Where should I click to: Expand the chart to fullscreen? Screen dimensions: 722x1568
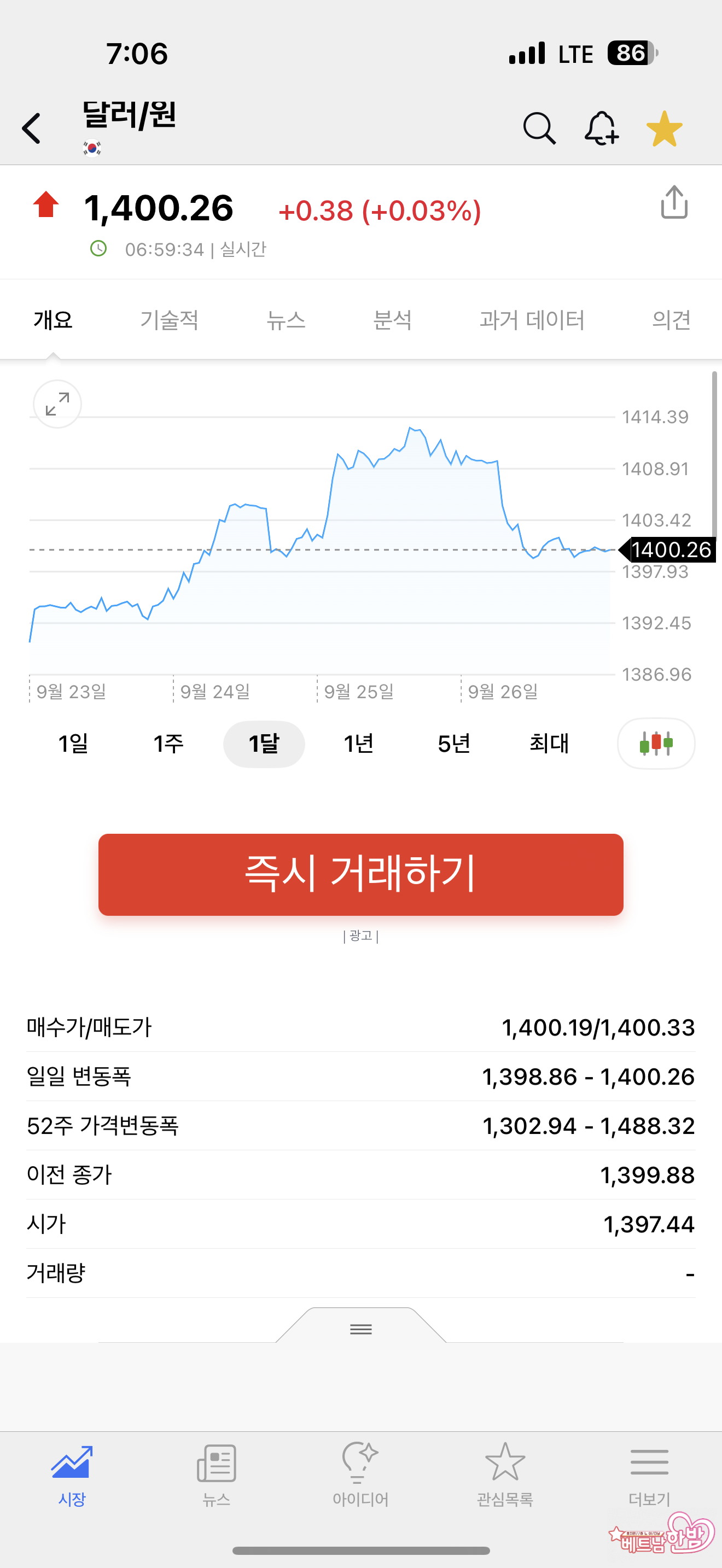57,404
